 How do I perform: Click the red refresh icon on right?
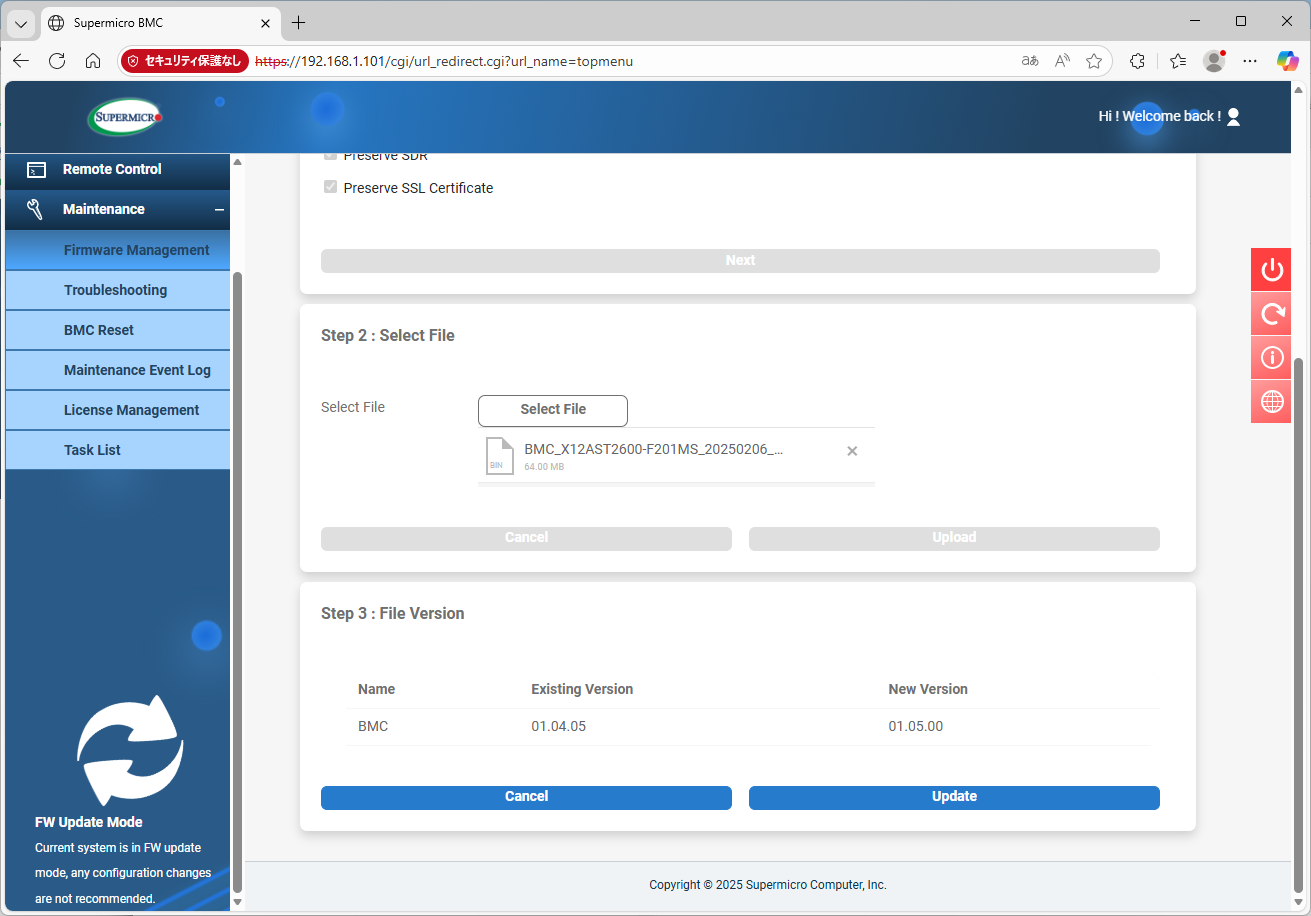click(1271, 314)
